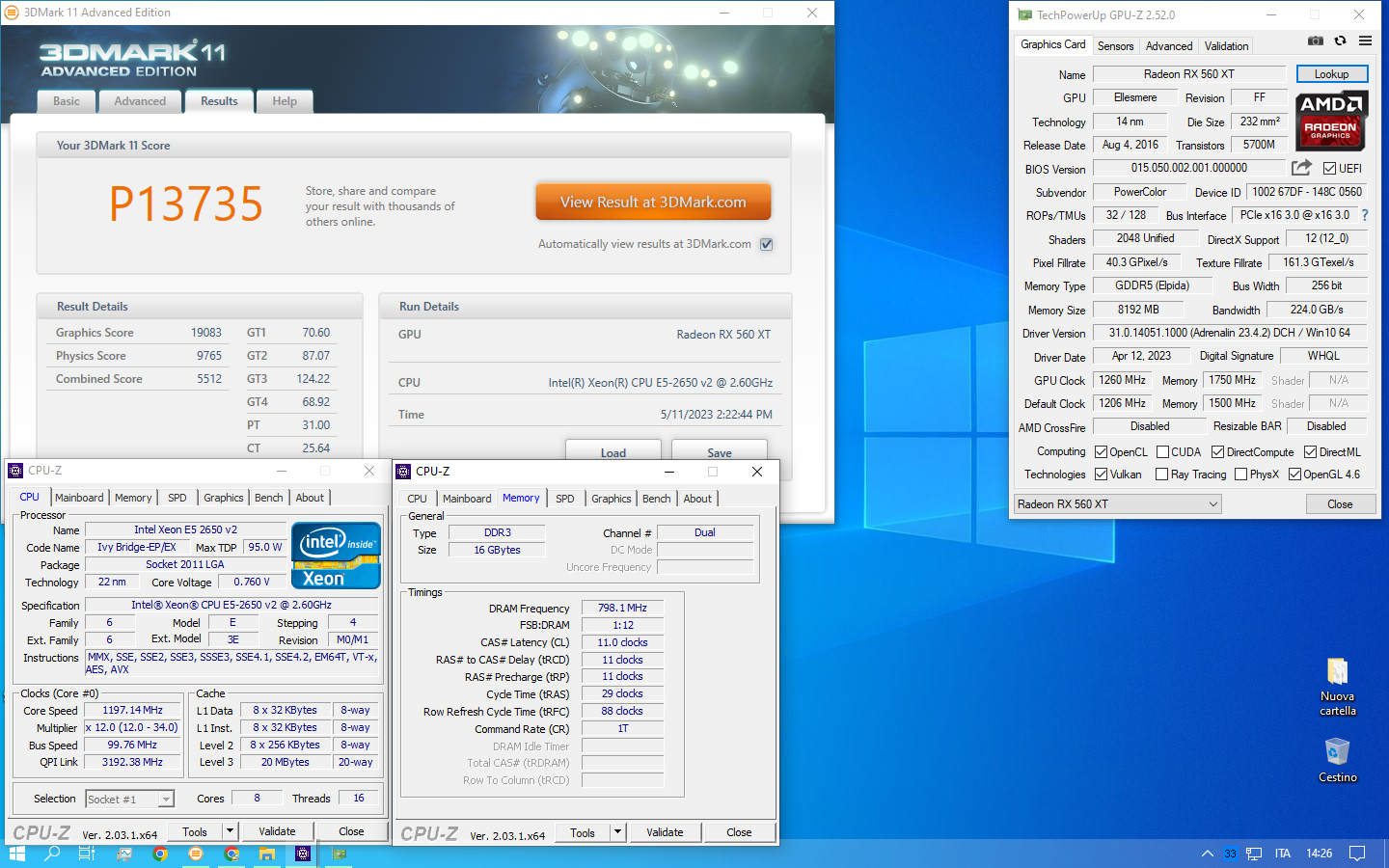This screenshot has height=868, width=1389.
Task: Click the GPU Name field Radeon RX 560 XT
Action: point(1189,74)
